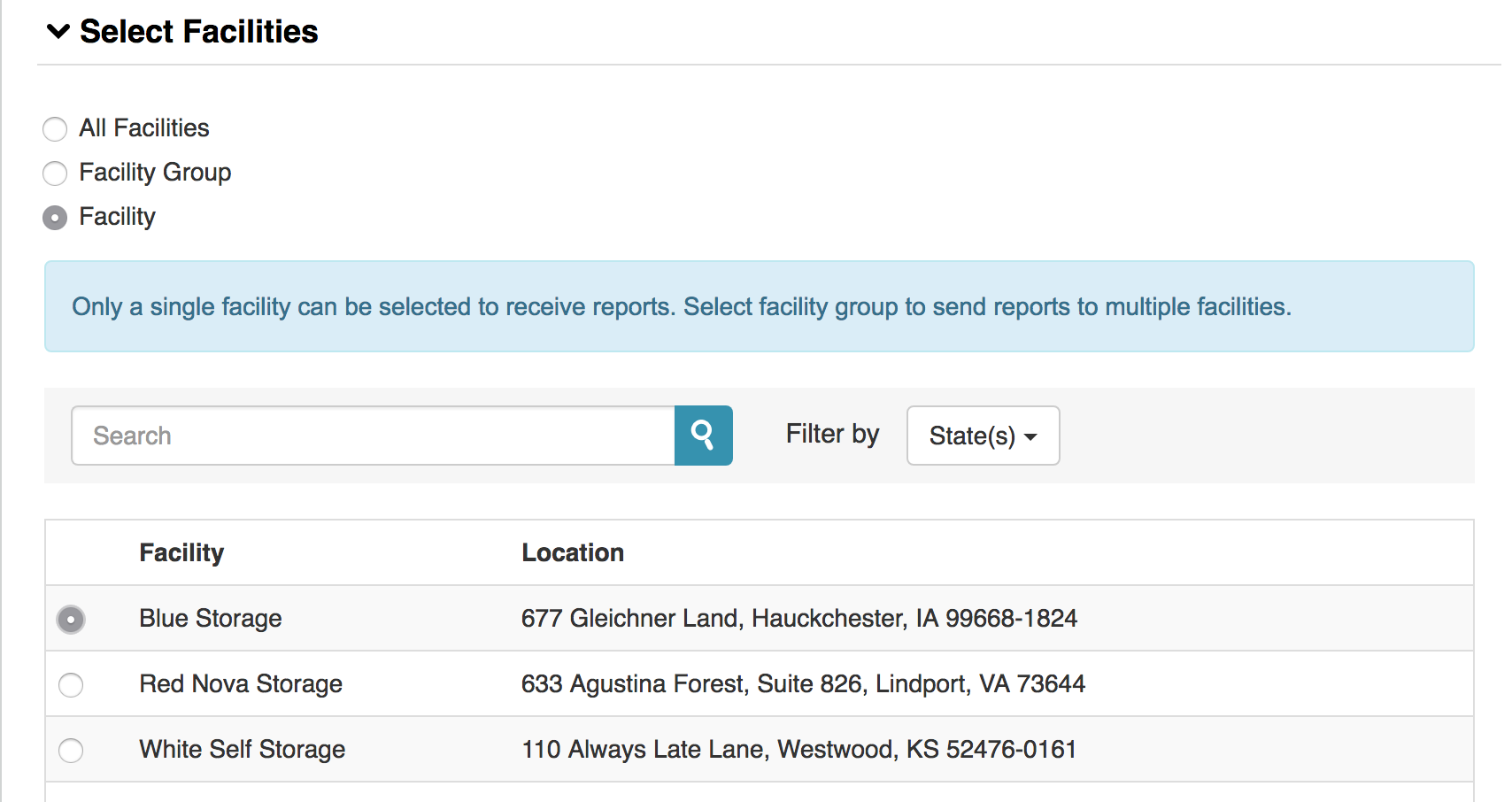
Task: Select the Blue Storage radio button
Action: (x=71, y=620)
